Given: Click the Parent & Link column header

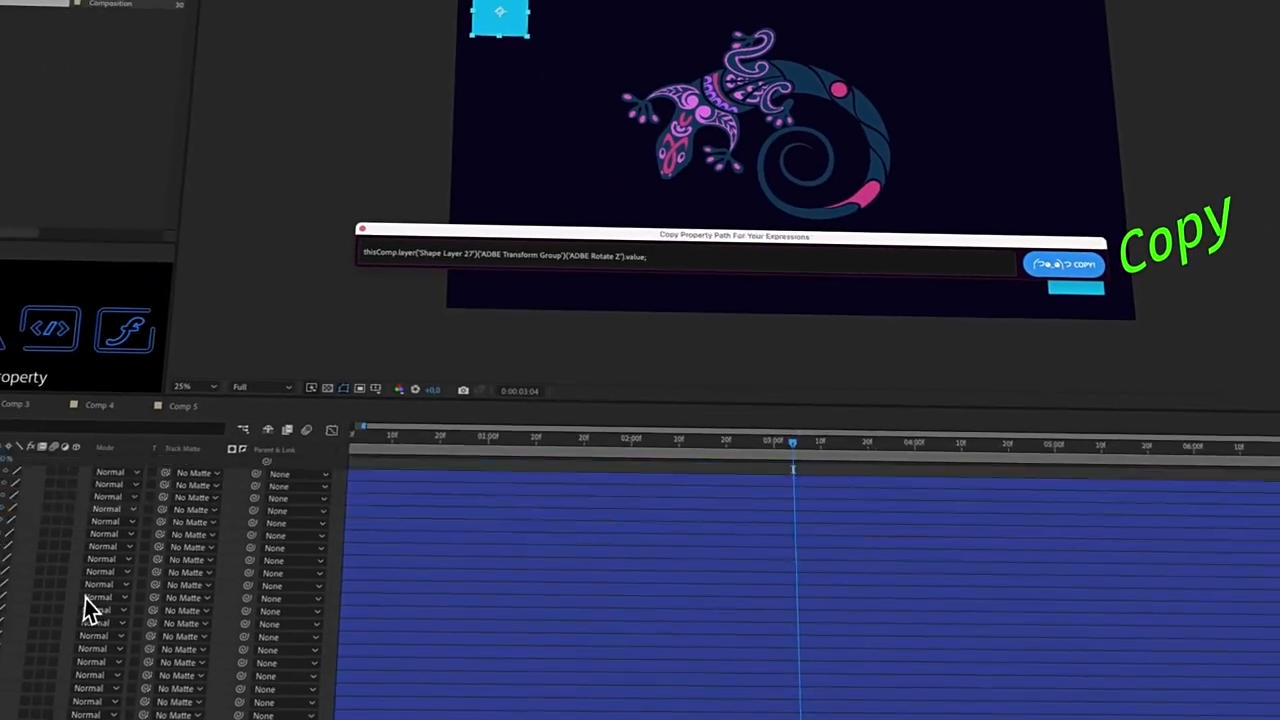Looking at the screenshot, I should pos(274,450).
